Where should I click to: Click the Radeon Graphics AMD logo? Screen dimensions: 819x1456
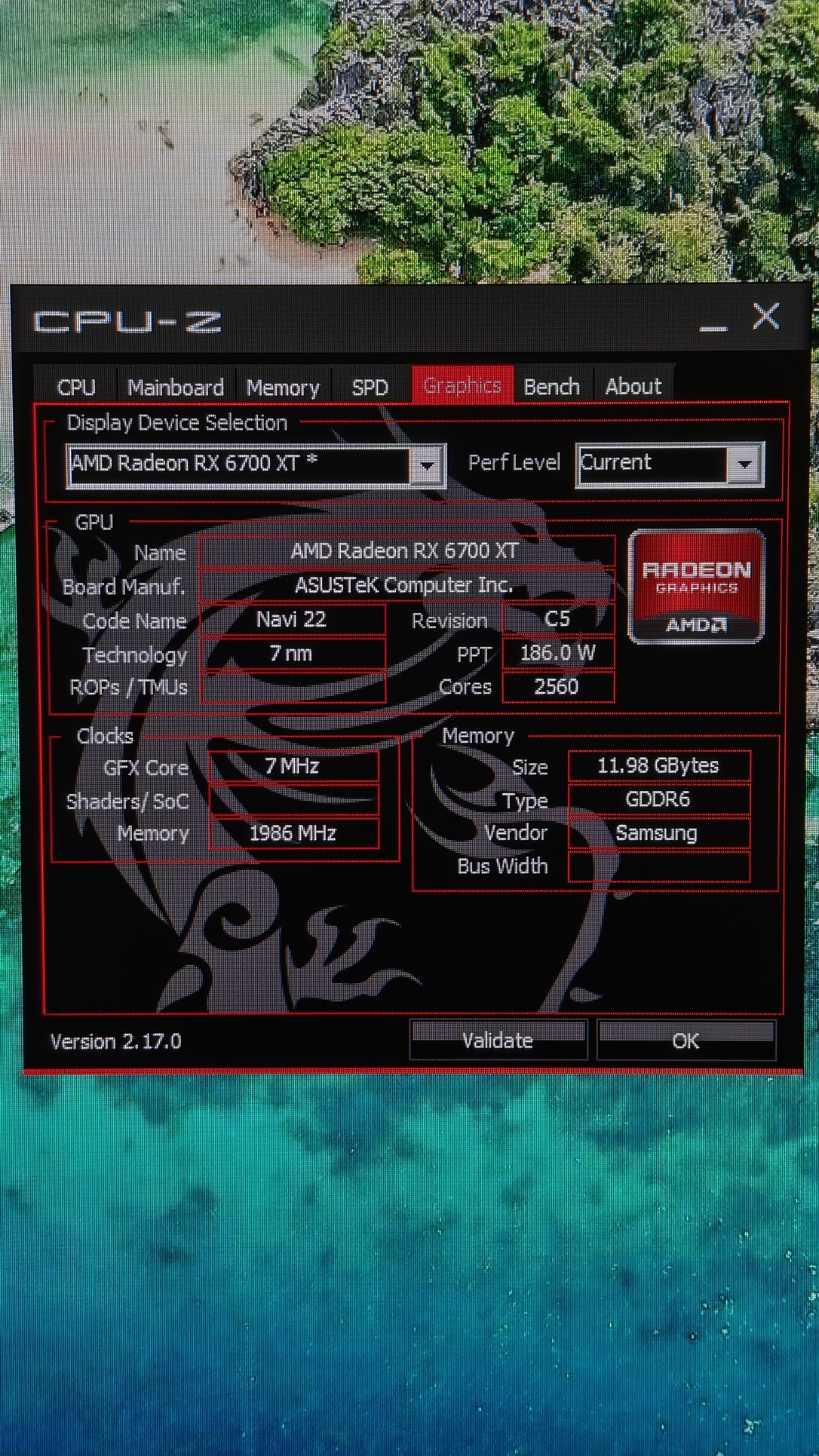[x=697, y=586]
